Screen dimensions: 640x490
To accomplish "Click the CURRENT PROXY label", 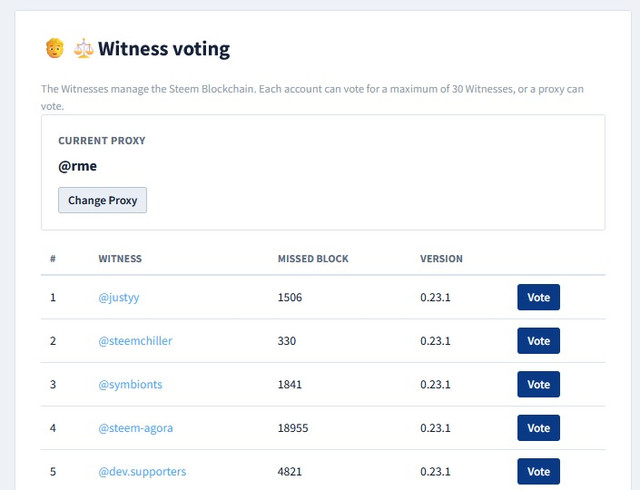I will click(x=102, y=141).
